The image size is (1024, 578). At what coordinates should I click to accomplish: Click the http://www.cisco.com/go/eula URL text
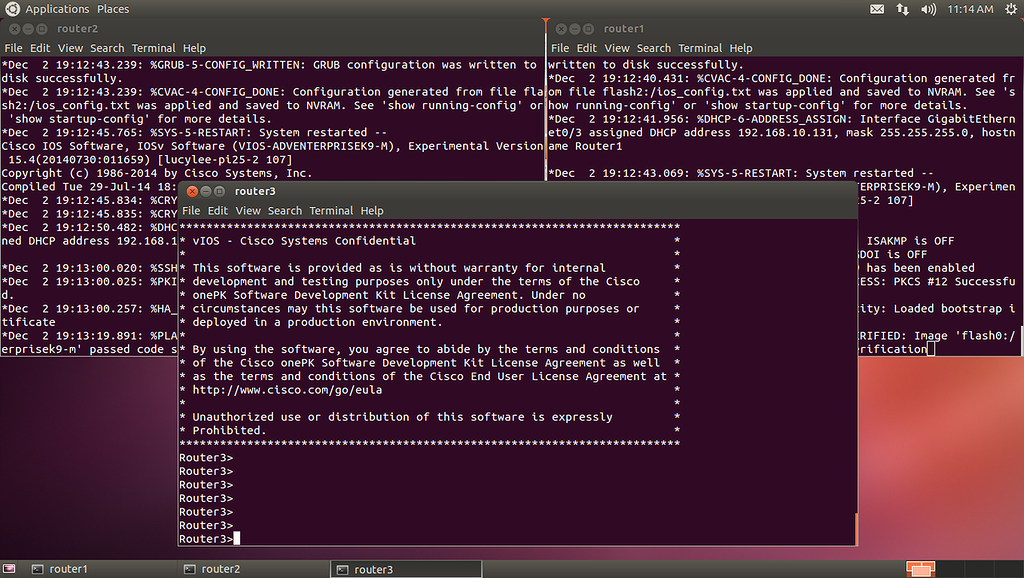click(x=287, y=390)
